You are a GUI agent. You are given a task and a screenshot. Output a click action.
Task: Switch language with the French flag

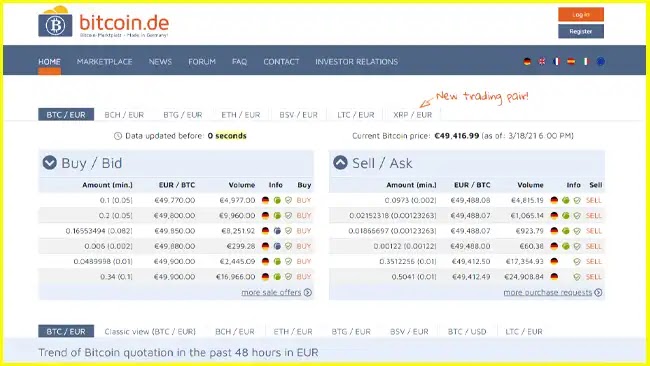click(x=556, y=61)
